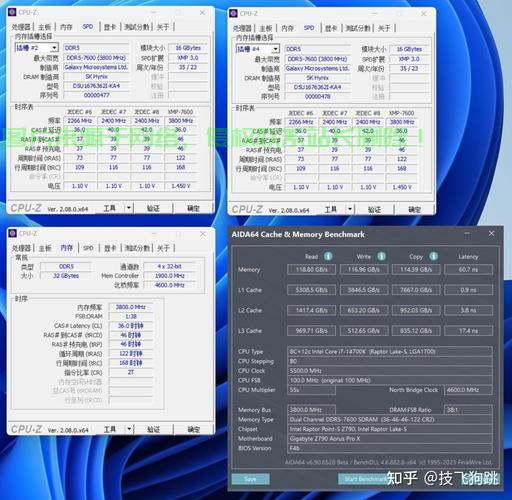
Task: Click the info icon next to Read in AIDA64
Action: (x=328, y=256)
